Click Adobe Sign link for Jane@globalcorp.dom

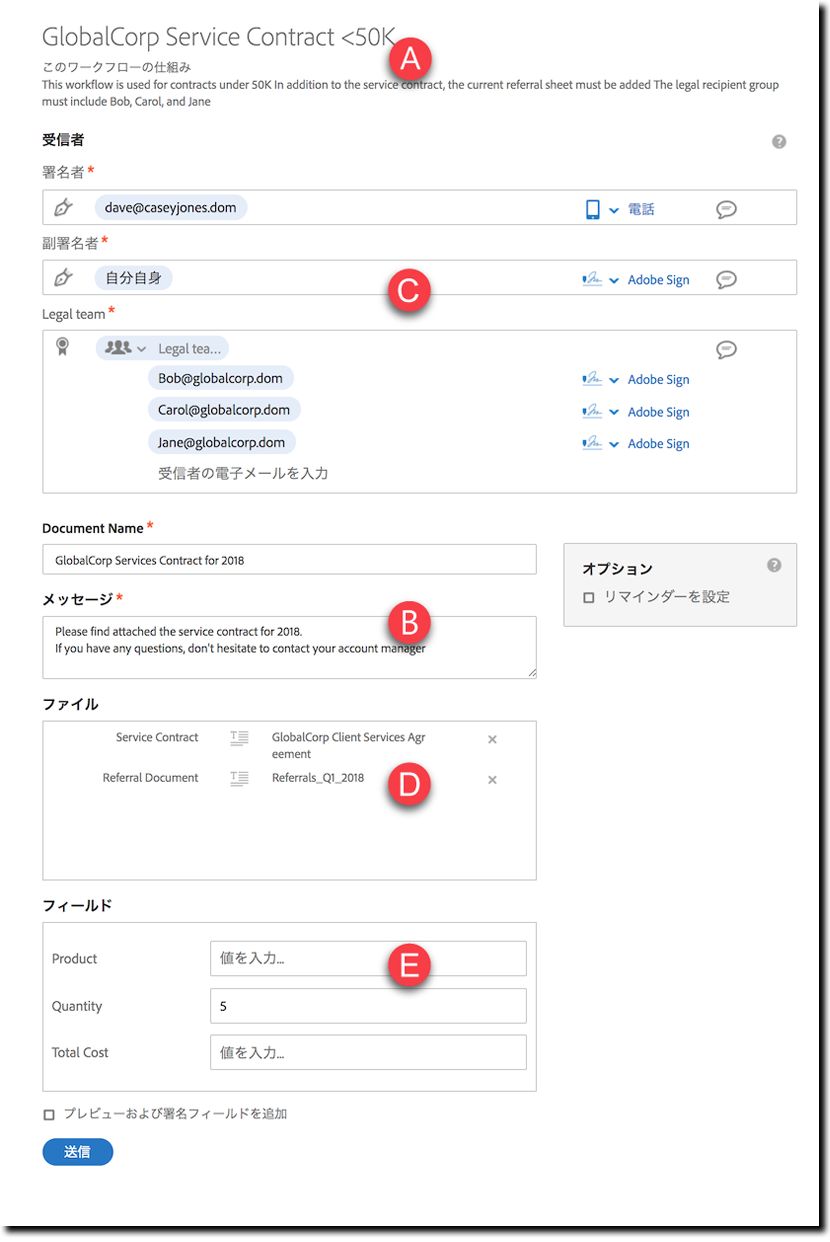point(658,444)
